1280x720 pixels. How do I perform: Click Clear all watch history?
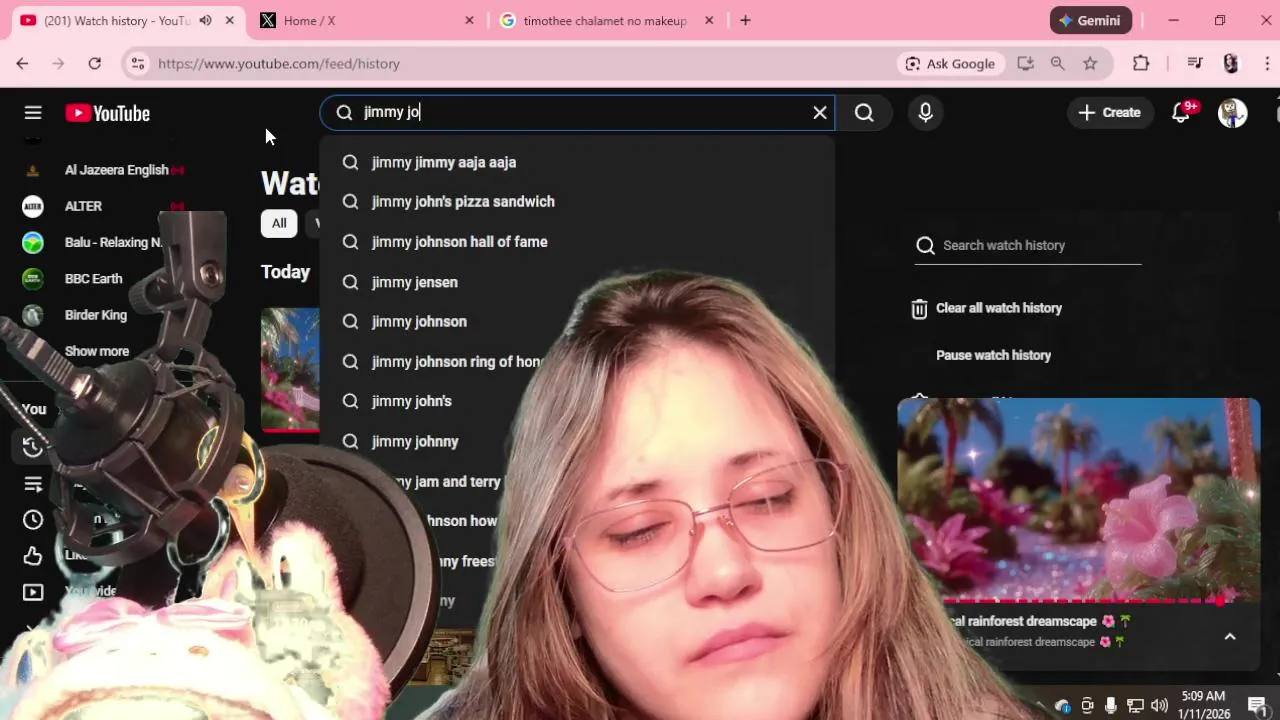pyautogui.click(x=998, y=308)
